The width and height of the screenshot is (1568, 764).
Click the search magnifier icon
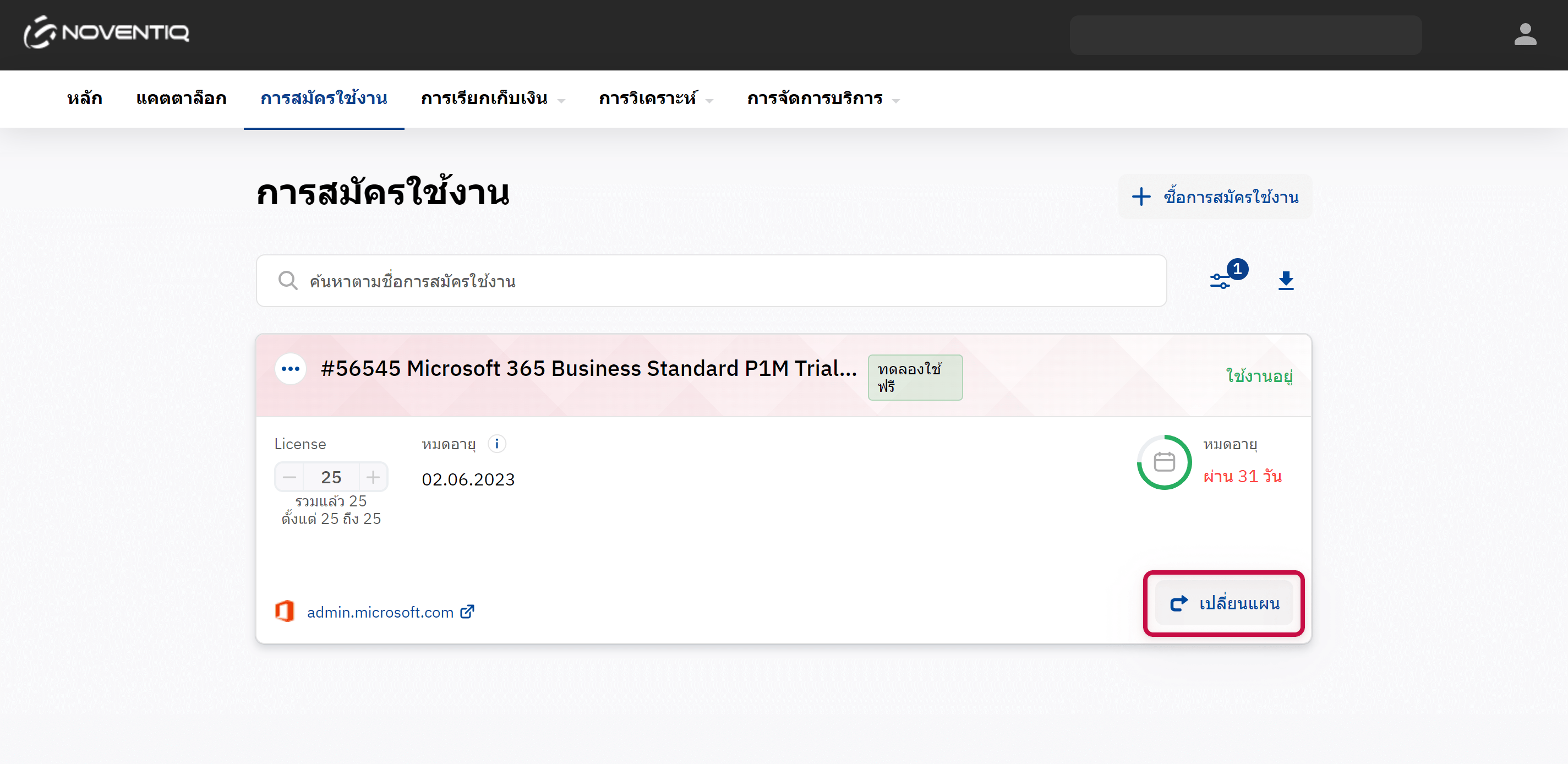pos(287,281)
